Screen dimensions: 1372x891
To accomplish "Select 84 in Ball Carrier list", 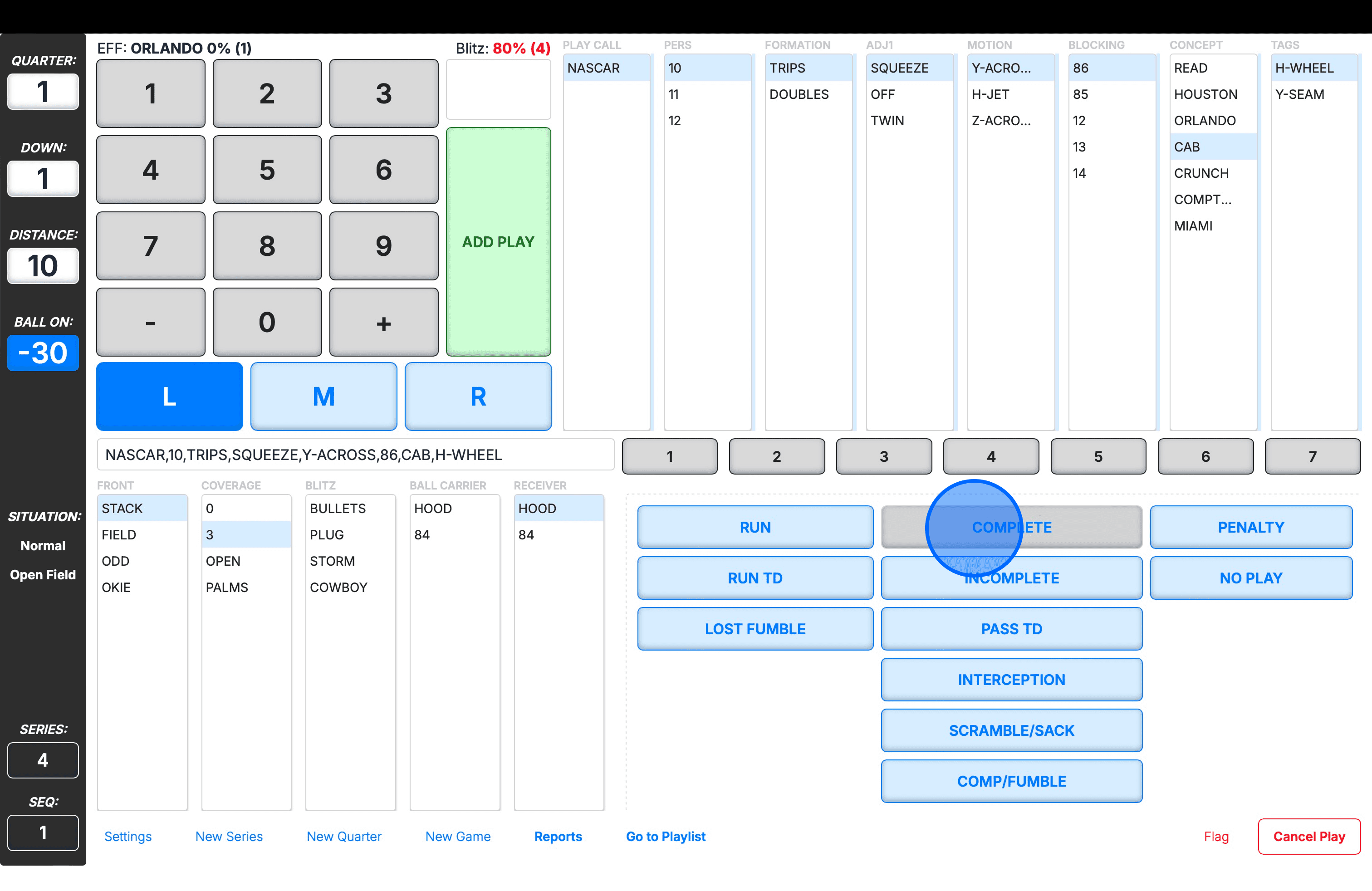I will [x=455, y=535].
